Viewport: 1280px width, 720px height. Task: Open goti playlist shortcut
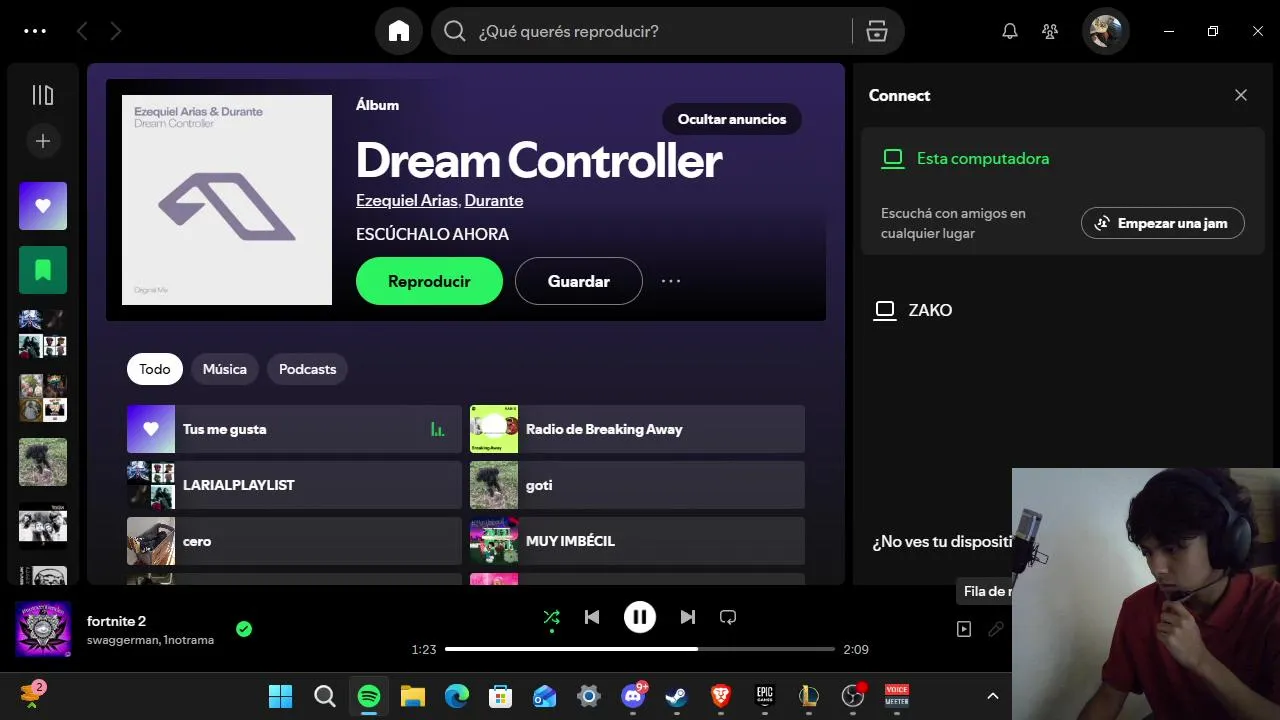[637, 485]
